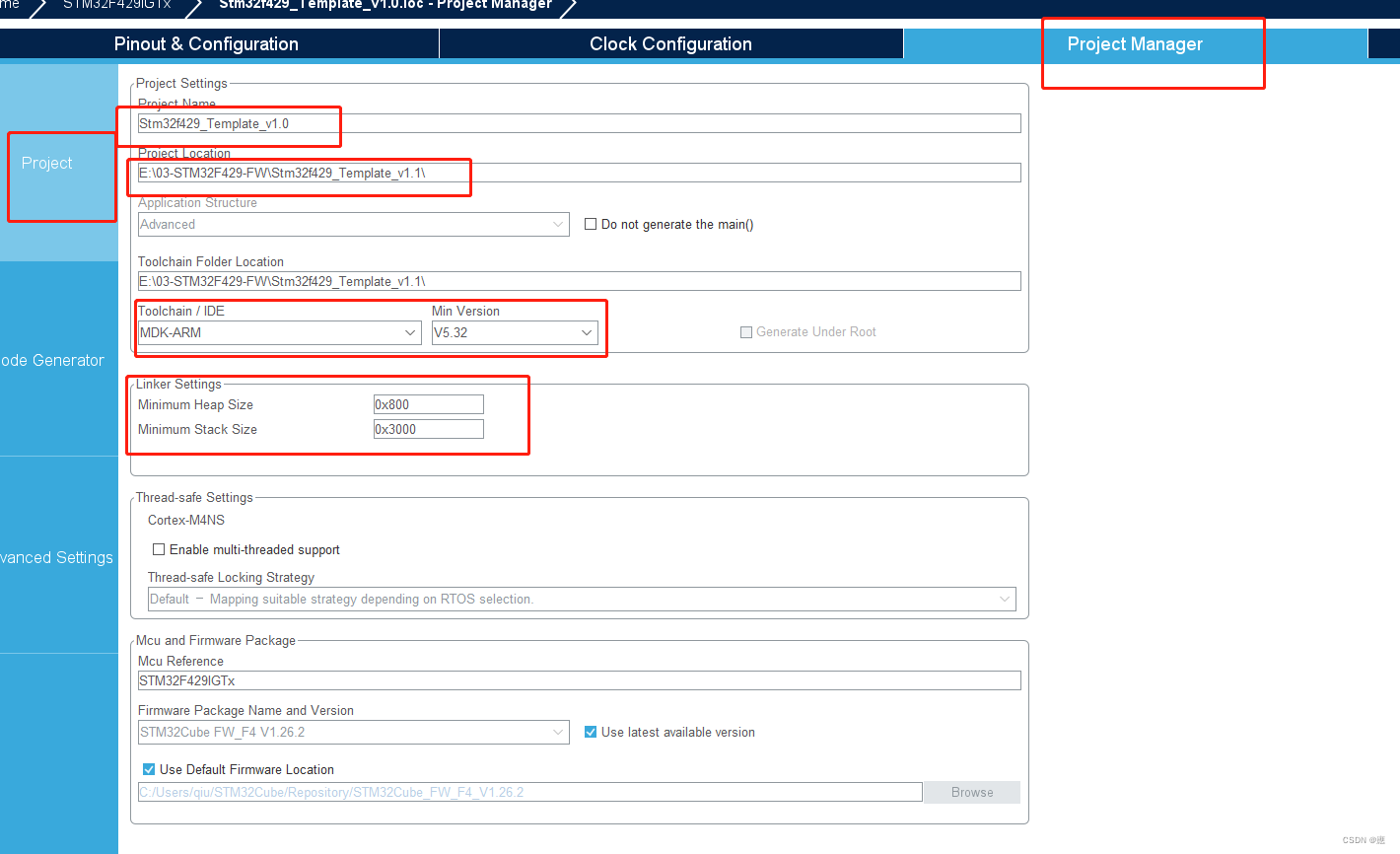The width and height of the screenshot is (1400, 854).
Task: Click the STM32F429IGTx breadcrumb
Action: (x=116, y=5)
